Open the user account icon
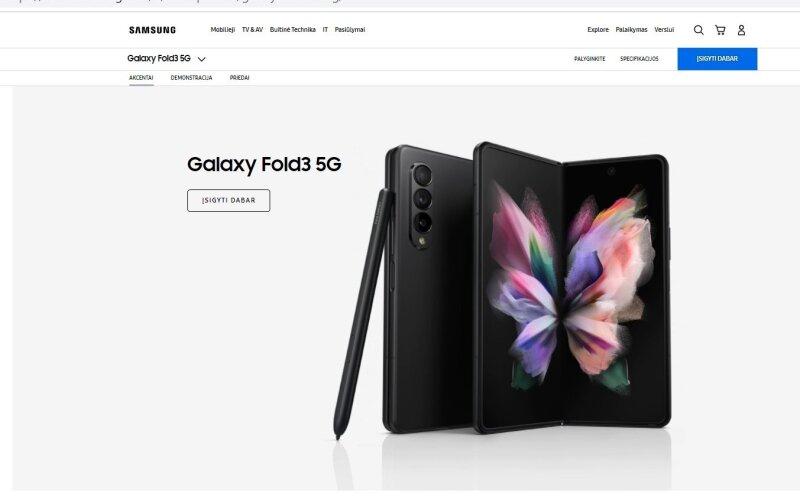The image size is (800, 500). click(741, 30)
